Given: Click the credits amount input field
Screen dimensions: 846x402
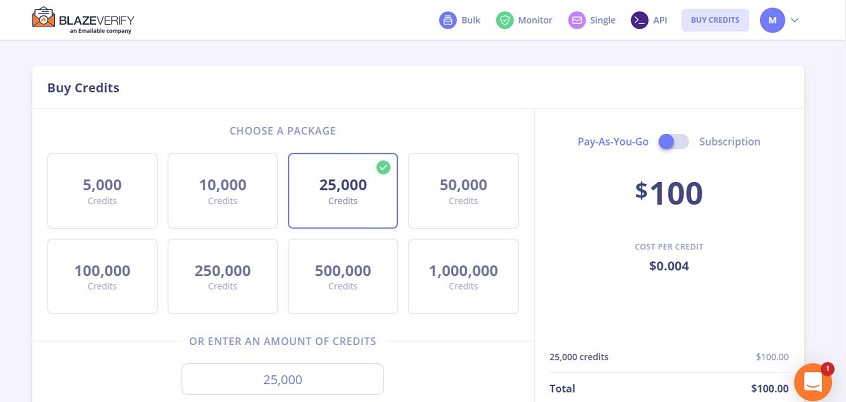Looking at the screenshot, I should [x=282, y=379].
